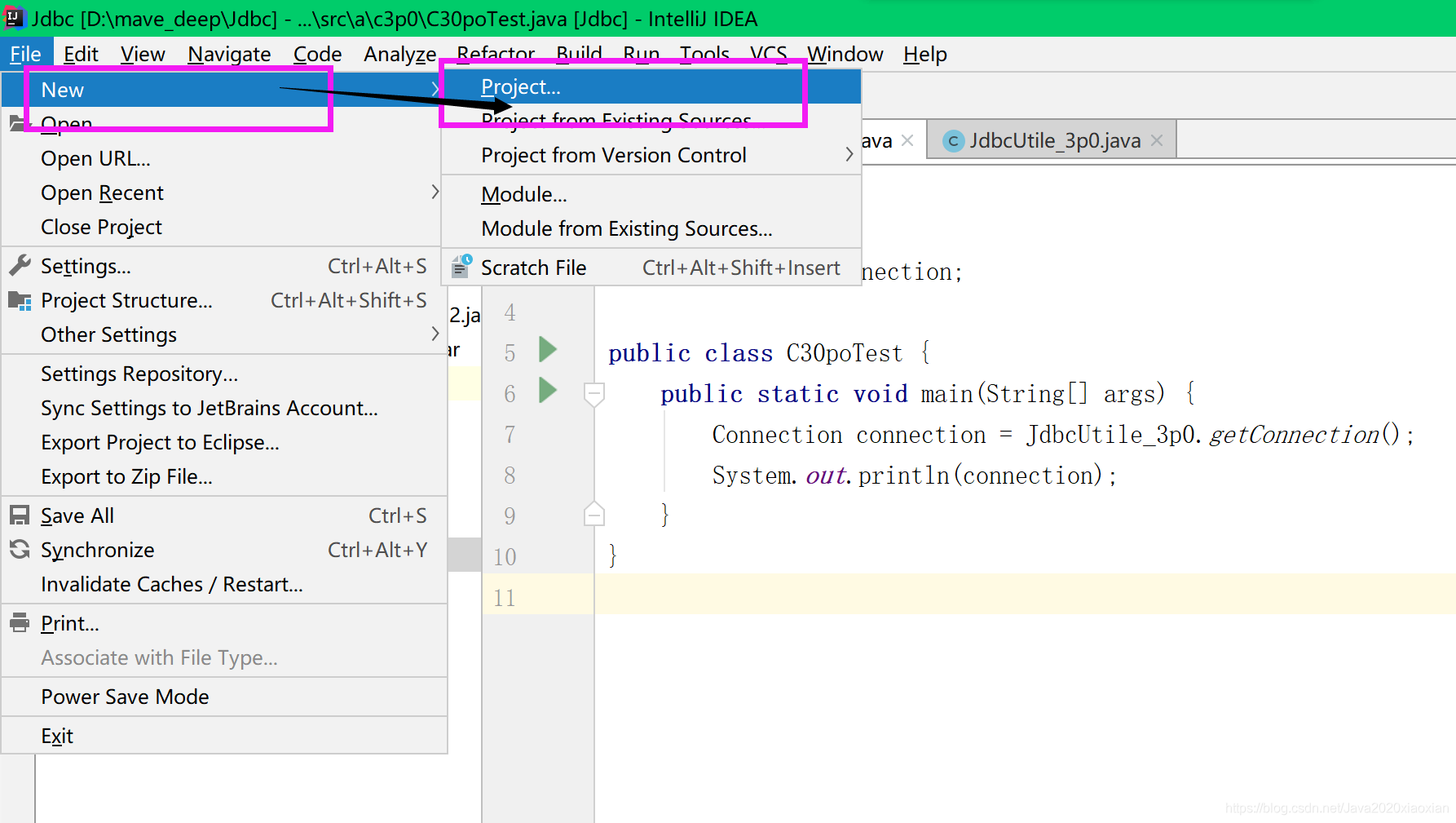Open the Help menu
The width and height of the screenshot is (1456, 823).
tap(924, 55)
